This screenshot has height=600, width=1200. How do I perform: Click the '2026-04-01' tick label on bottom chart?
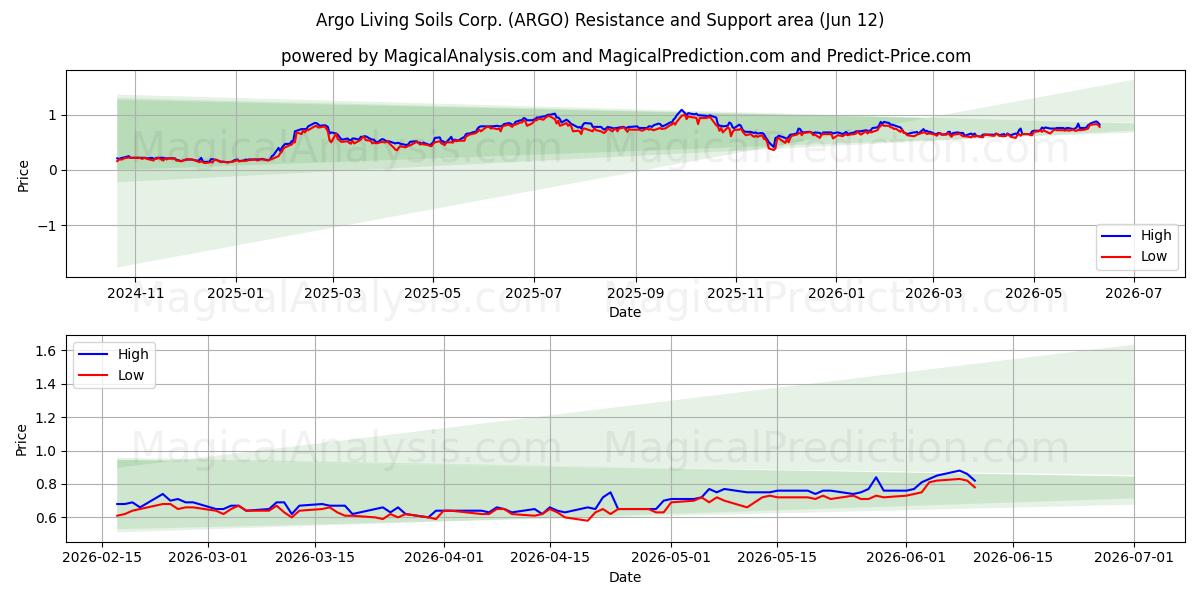[445, 559]
